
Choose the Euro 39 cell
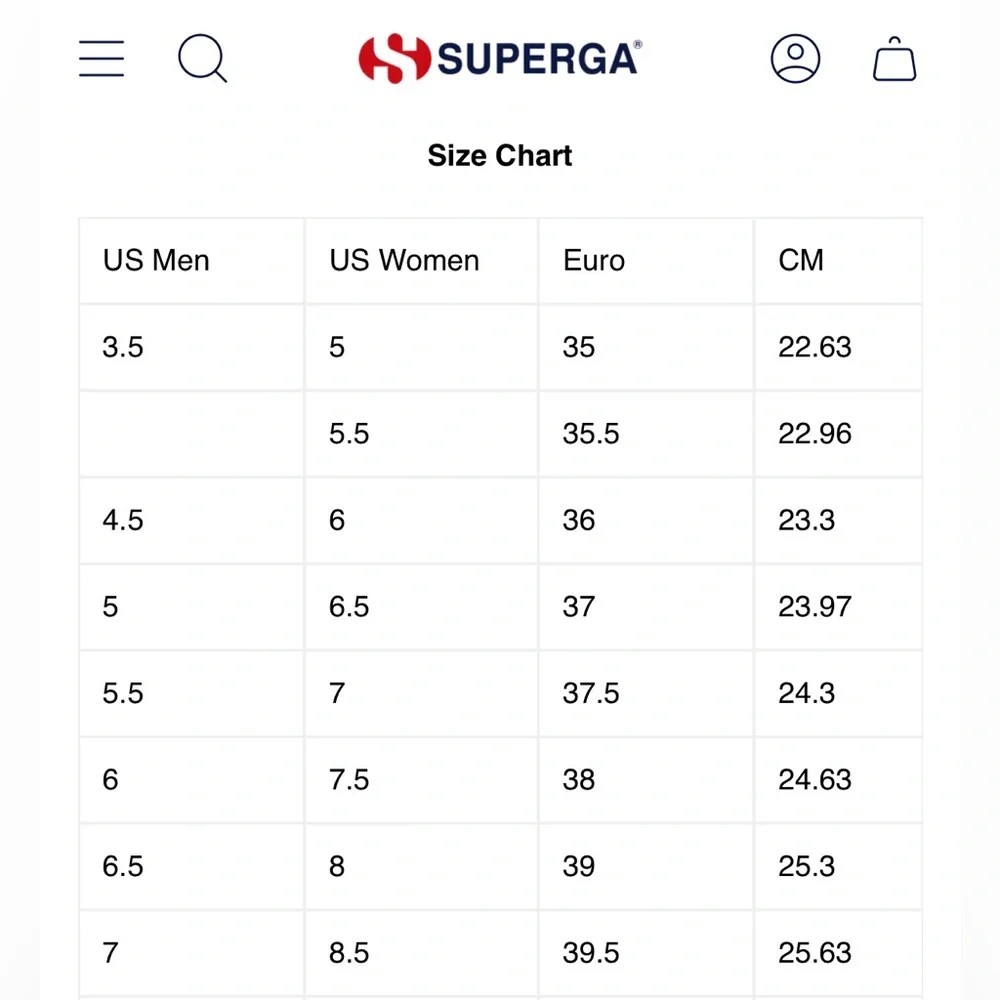(646, 866)
